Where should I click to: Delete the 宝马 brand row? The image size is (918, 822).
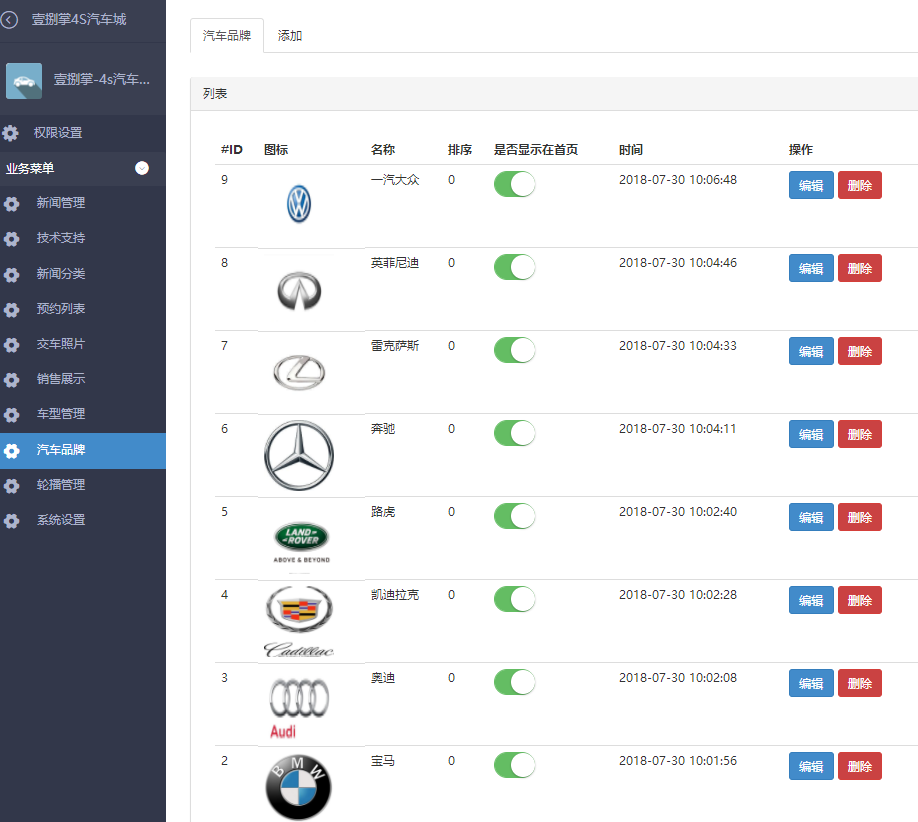[x=859, y=767]
